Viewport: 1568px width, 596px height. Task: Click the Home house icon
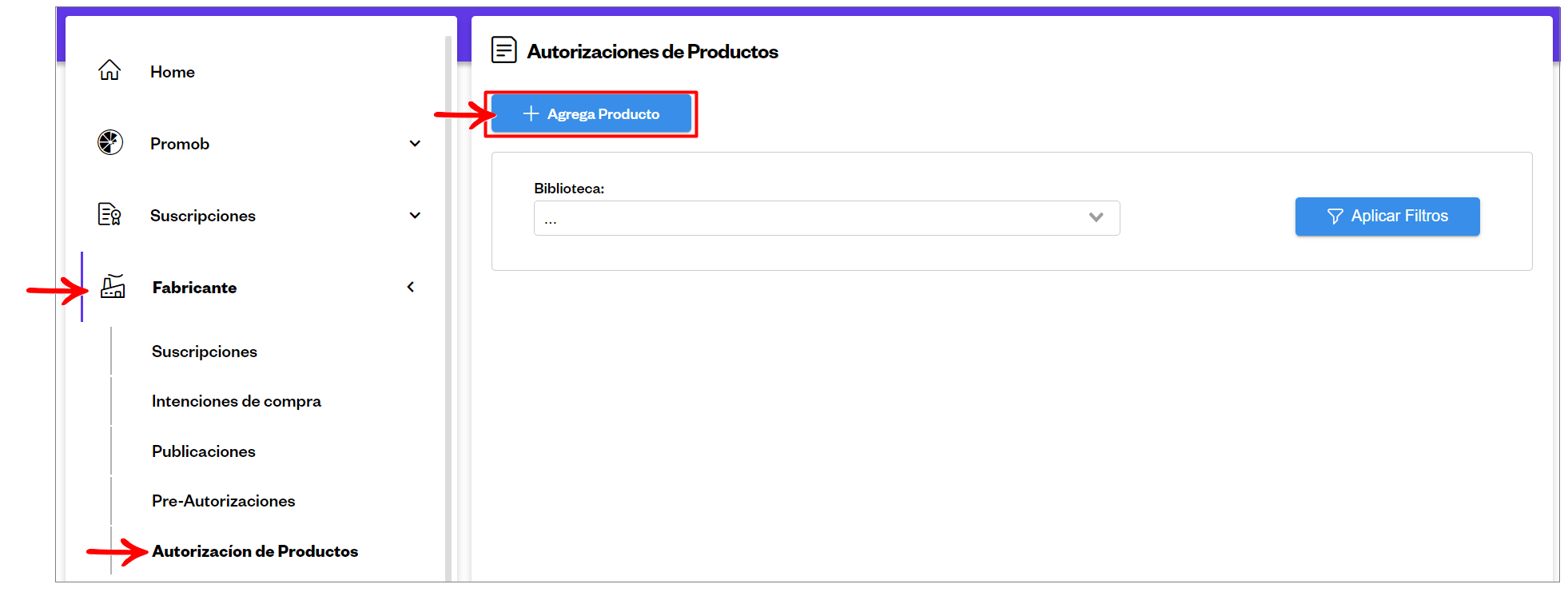point(109,71)
